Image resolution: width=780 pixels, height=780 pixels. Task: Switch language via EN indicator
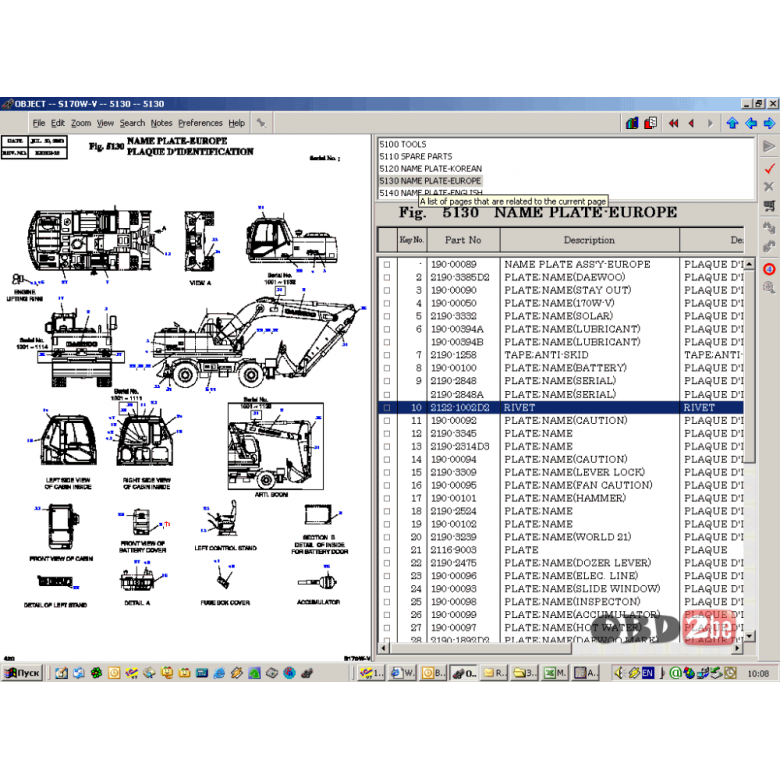point(648,673)
